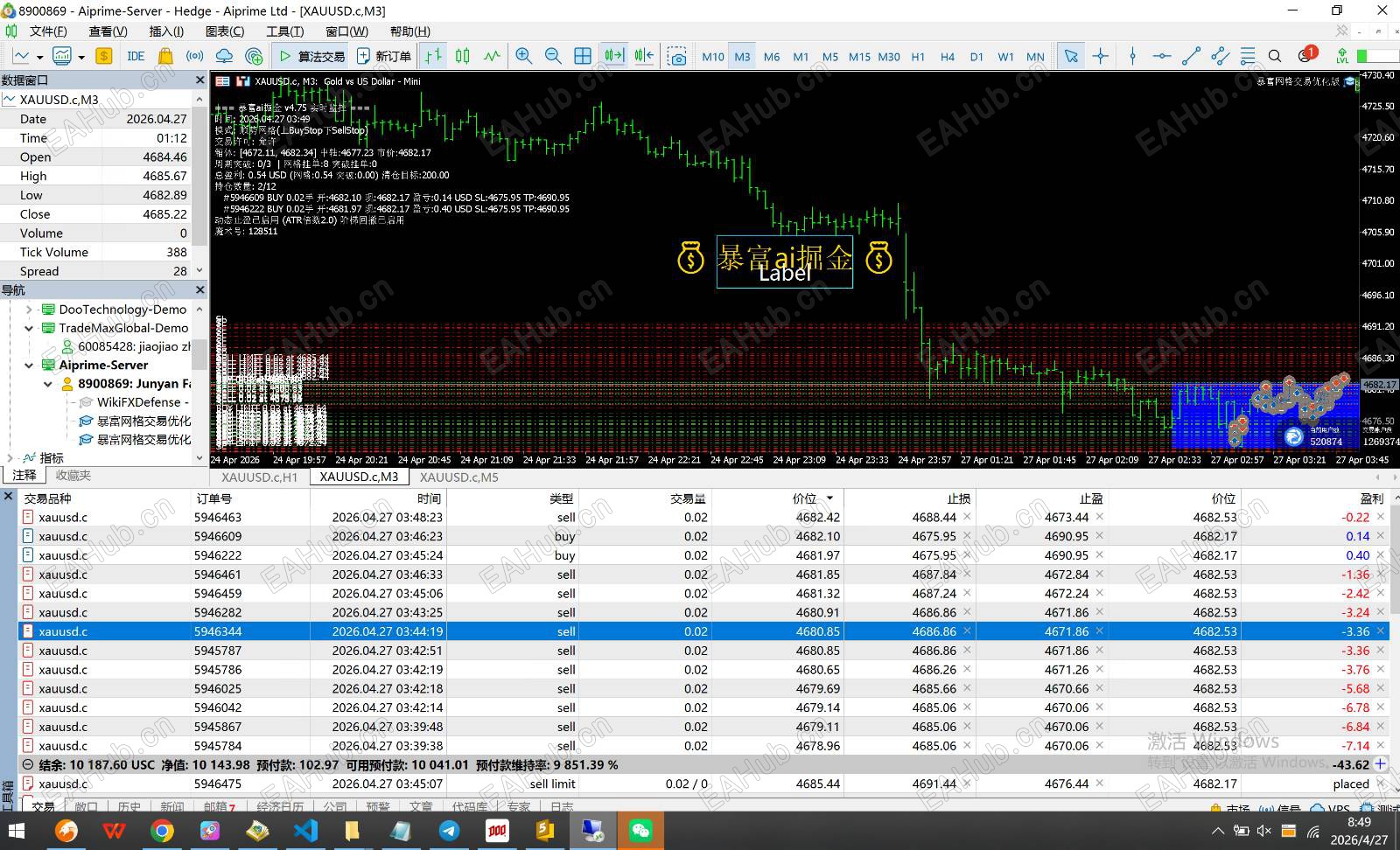Select the sell limit pending order 5946475
1400x850 pixels.
pos(703,784)
